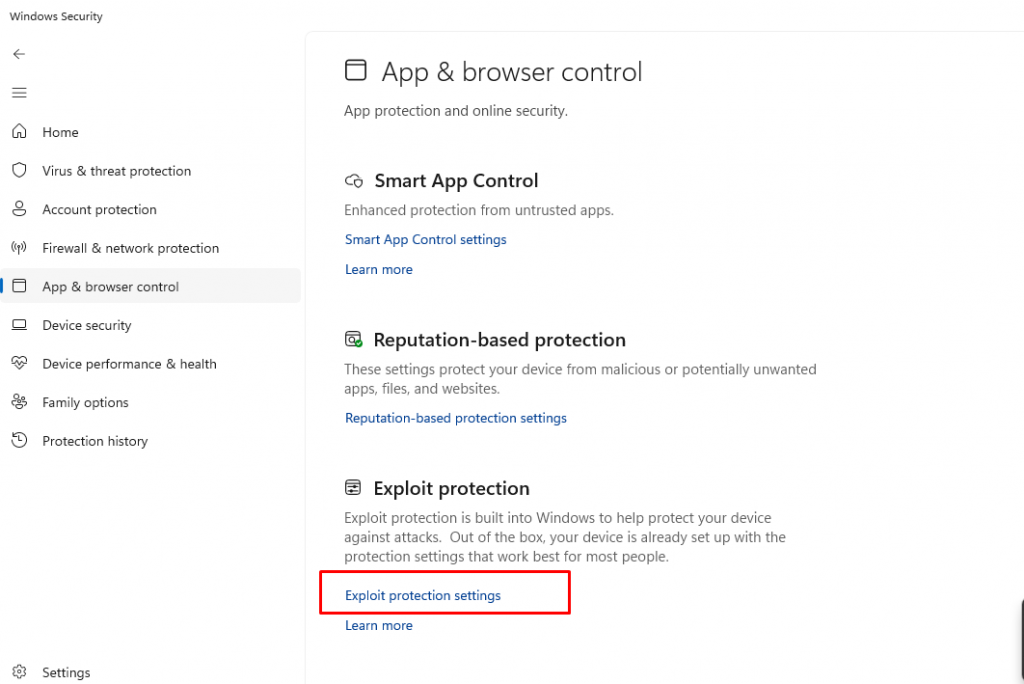Click the Settings gear icon

pos(20,672)
